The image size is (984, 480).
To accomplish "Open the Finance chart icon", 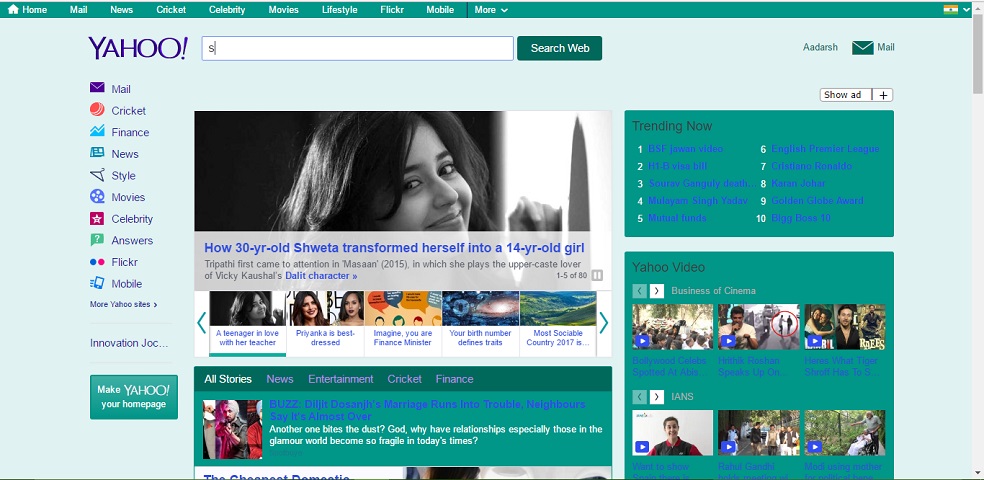I will click(x=97, y=131).
